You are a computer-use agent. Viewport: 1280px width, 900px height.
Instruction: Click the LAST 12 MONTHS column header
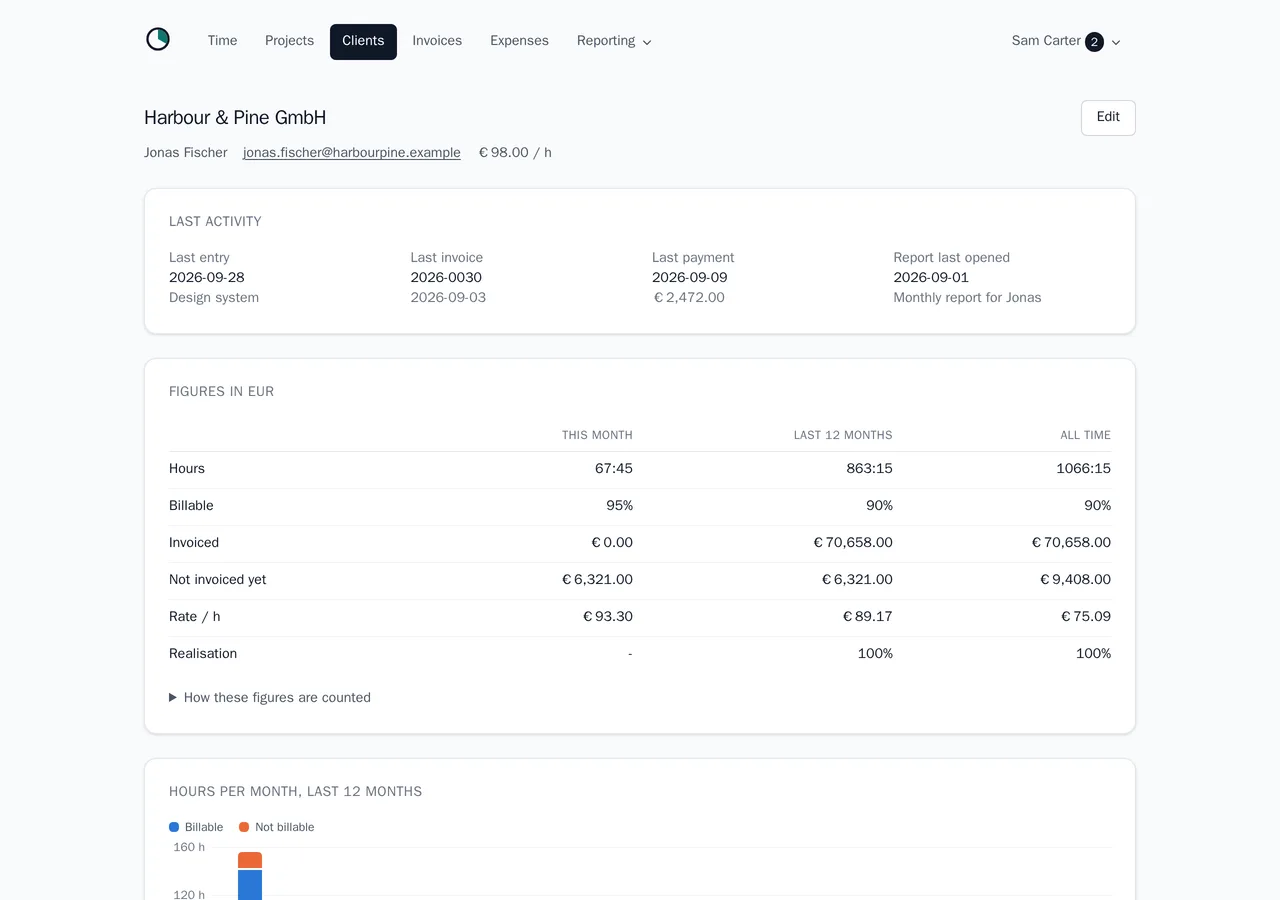click(843, 435)
